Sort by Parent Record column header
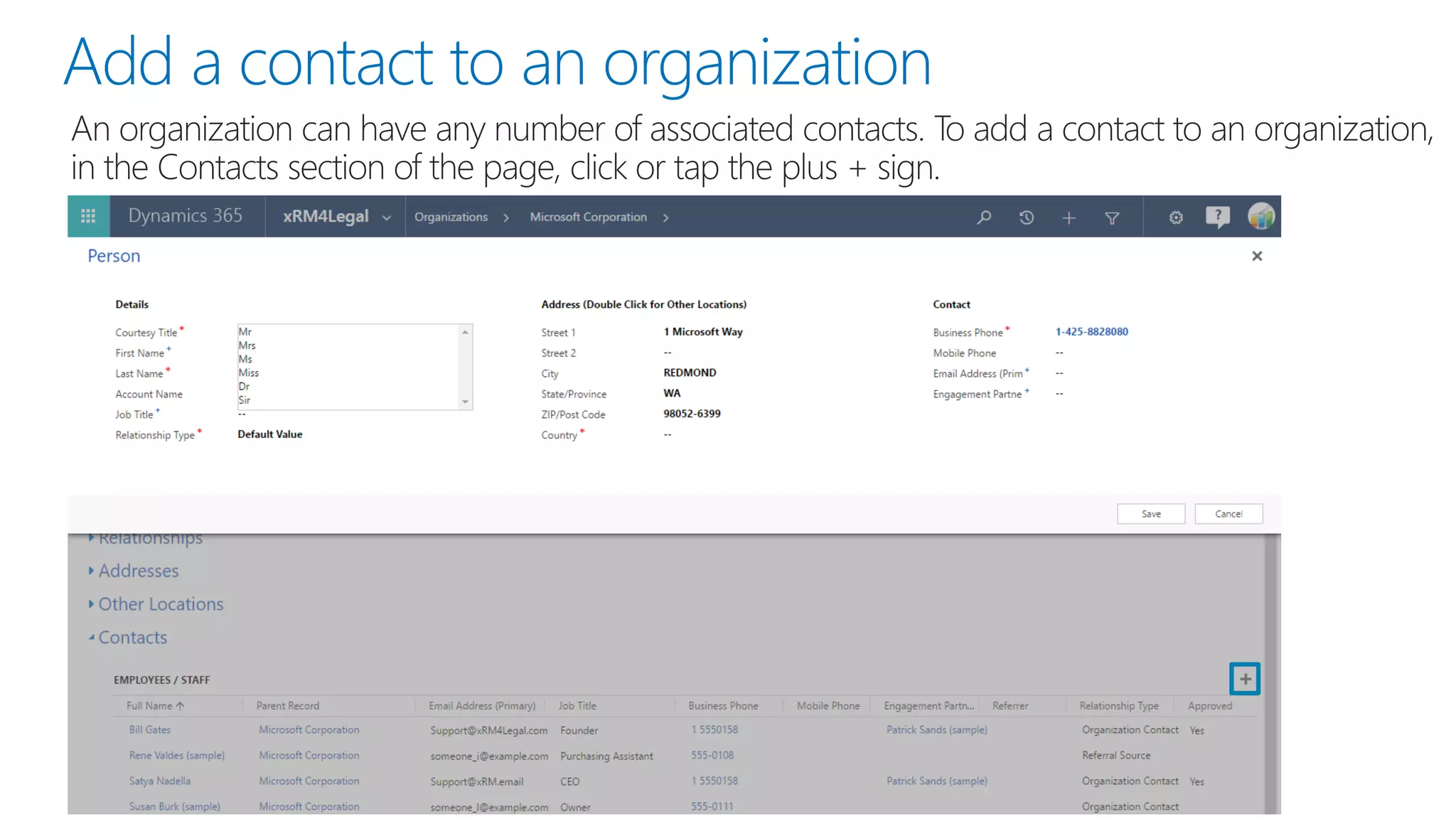The width and height of the screenshot is (1456, 819). [x=287, y=706]
